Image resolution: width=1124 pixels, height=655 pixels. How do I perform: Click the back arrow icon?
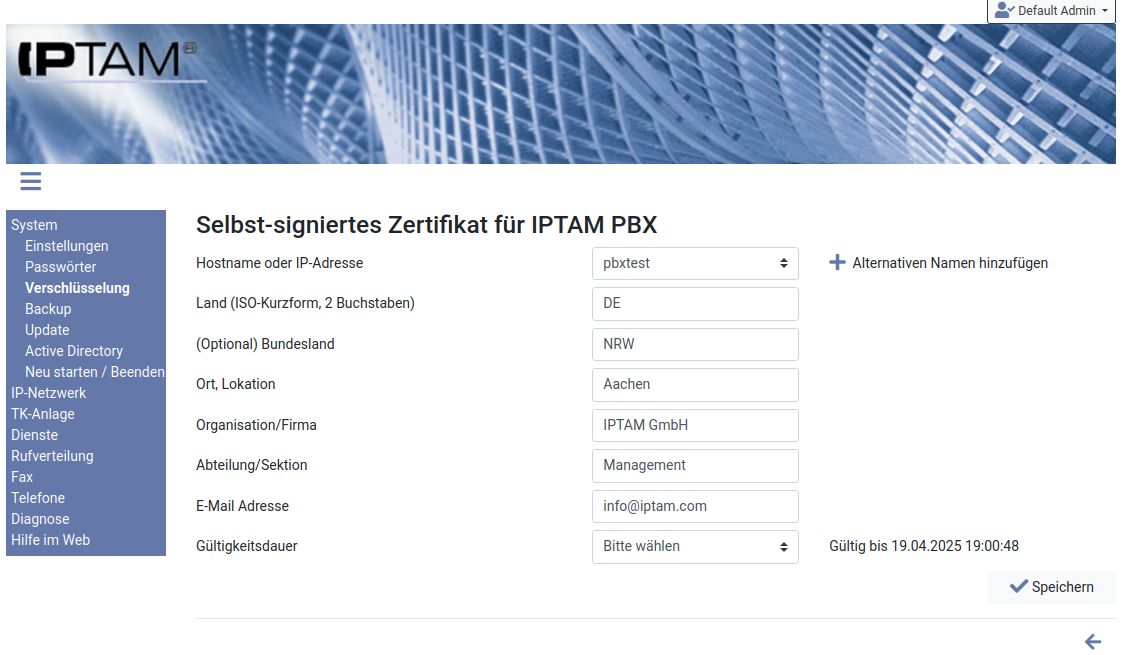coord(1093,642)
